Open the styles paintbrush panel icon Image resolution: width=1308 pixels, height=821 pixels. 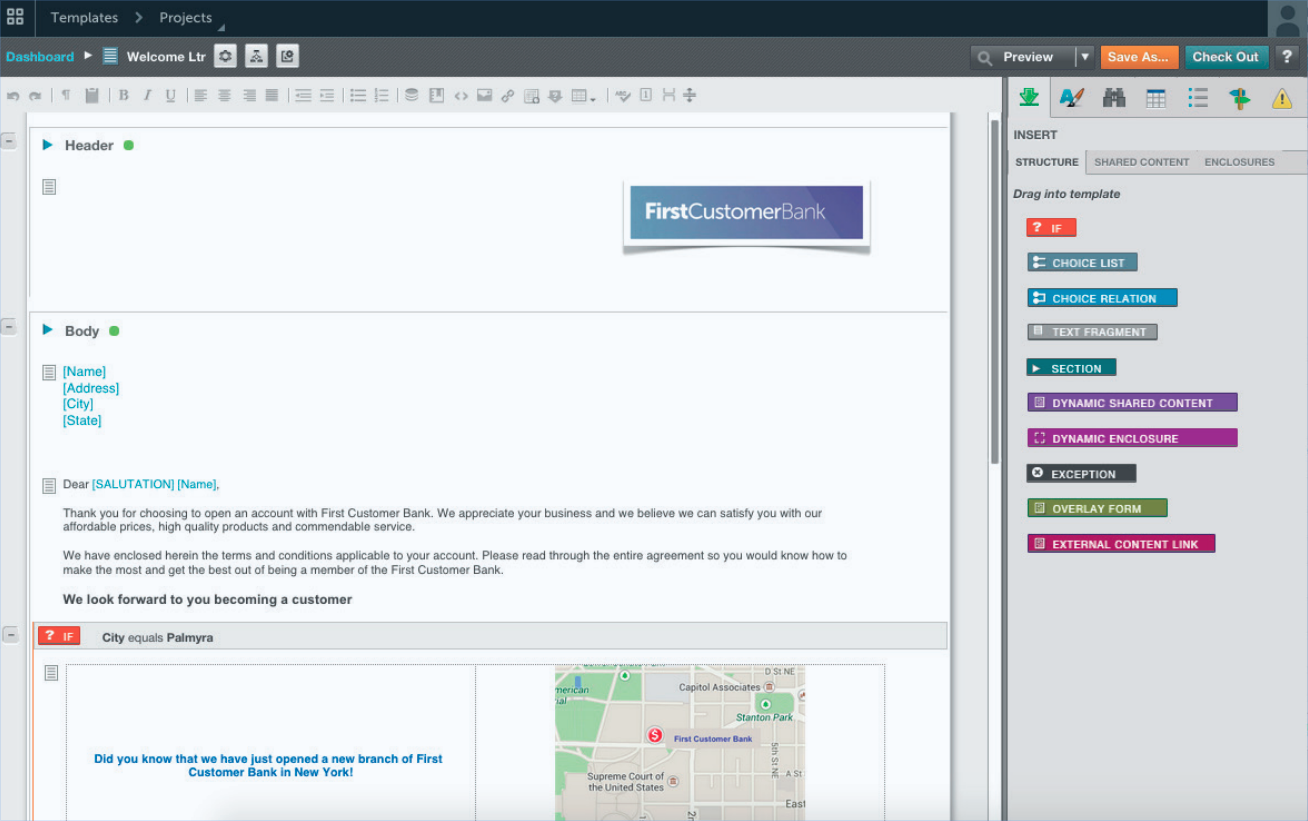(1071, 97)
